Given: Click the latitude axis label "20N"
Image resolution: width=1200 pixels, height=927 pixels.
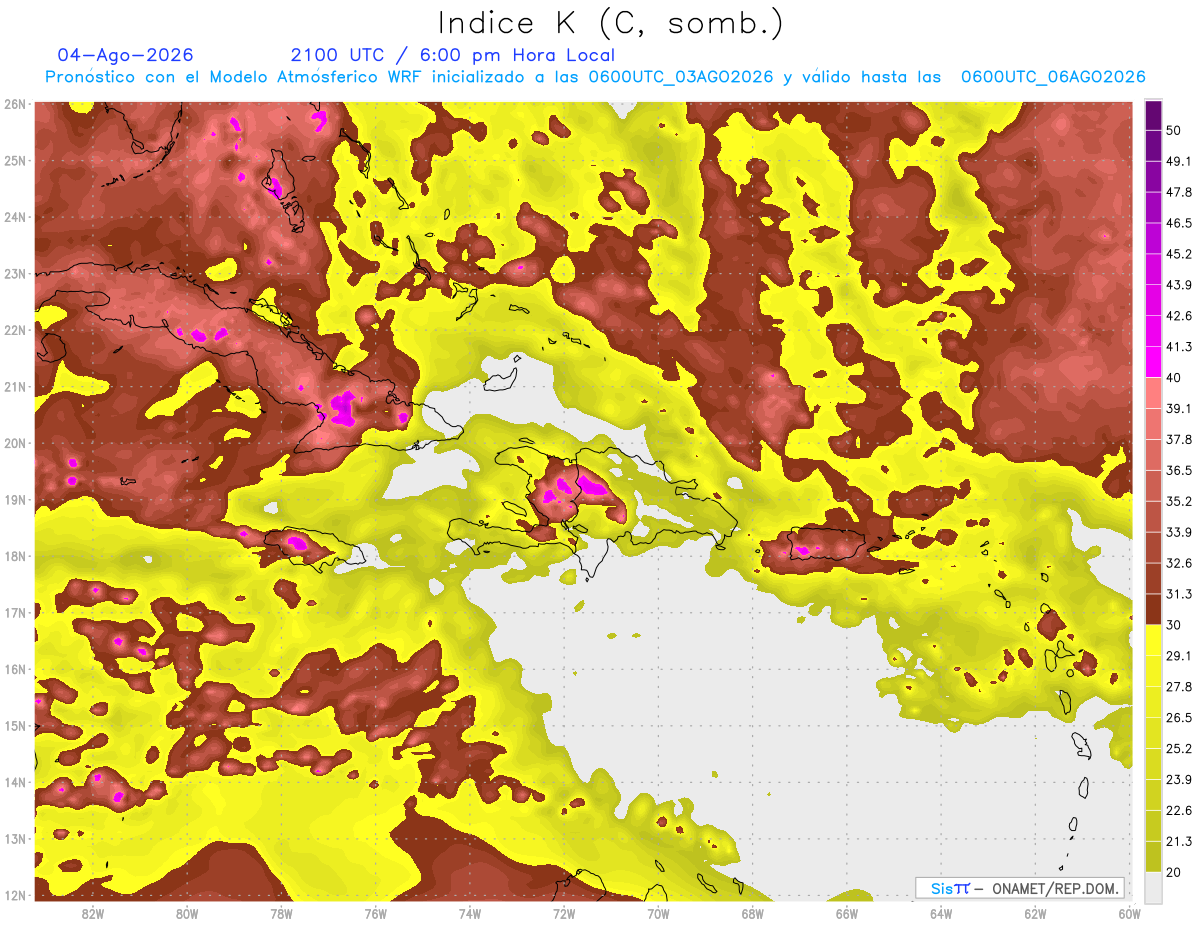Looking at the screenshot, I should [14, 443].
